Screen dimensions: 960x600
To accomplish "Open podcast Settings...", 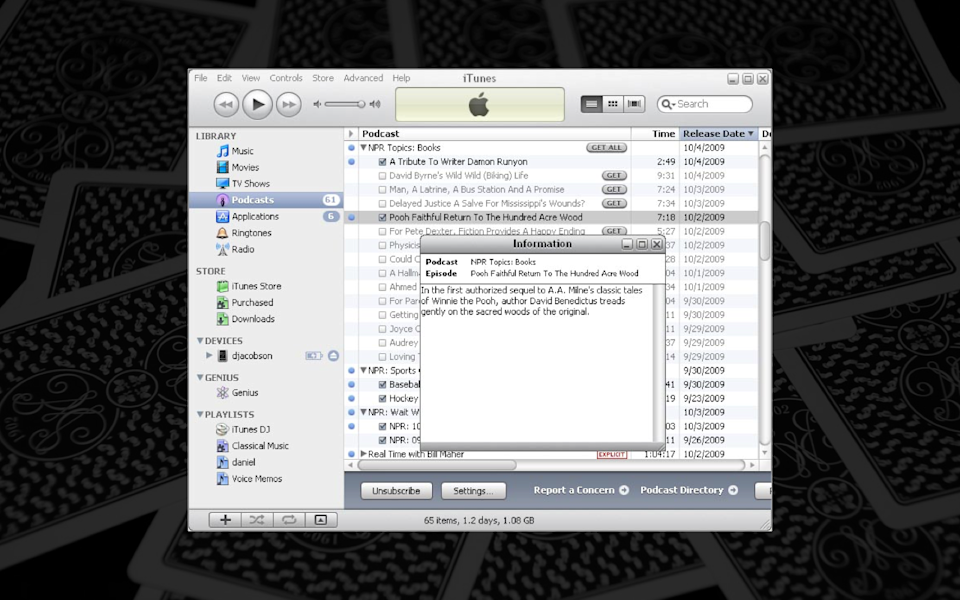I will click(x=473, y=491).
